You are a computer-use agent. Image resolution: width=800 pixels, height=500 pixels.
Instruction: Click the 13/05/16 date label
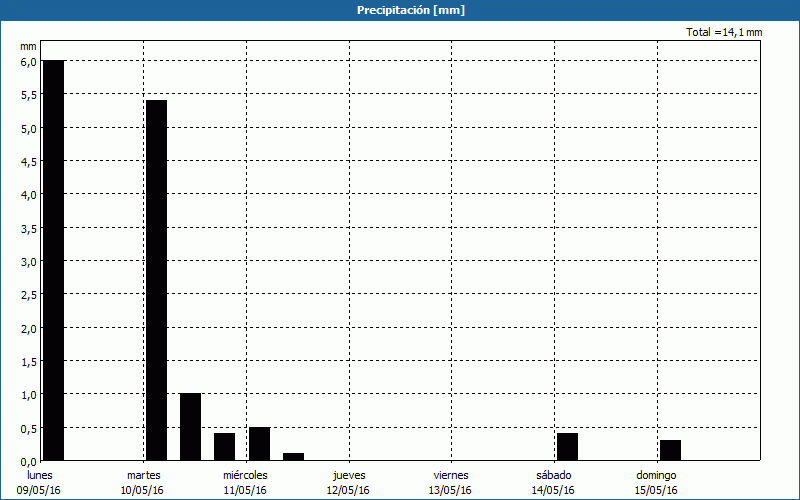(x=450, y=490)
